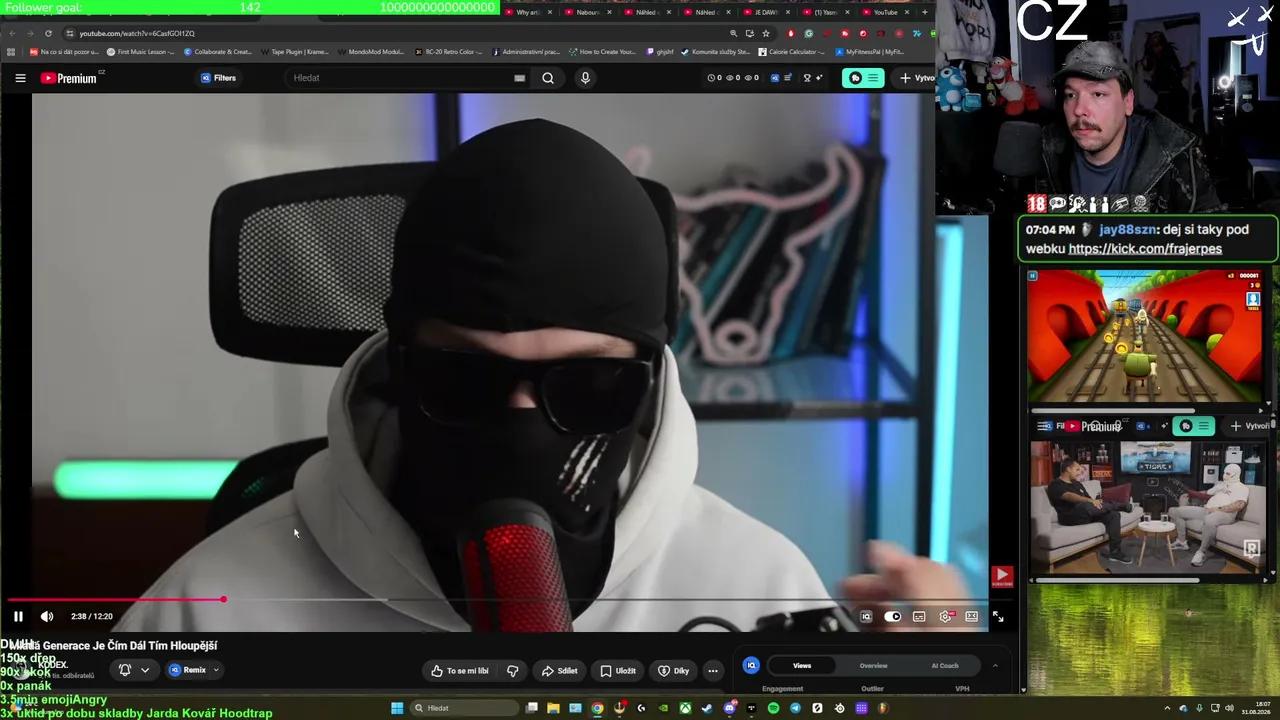The width and height of the screenshot is (1280, 720).
Task: Toggle the green vidIQ panel switch
Action: pos(863,78)
